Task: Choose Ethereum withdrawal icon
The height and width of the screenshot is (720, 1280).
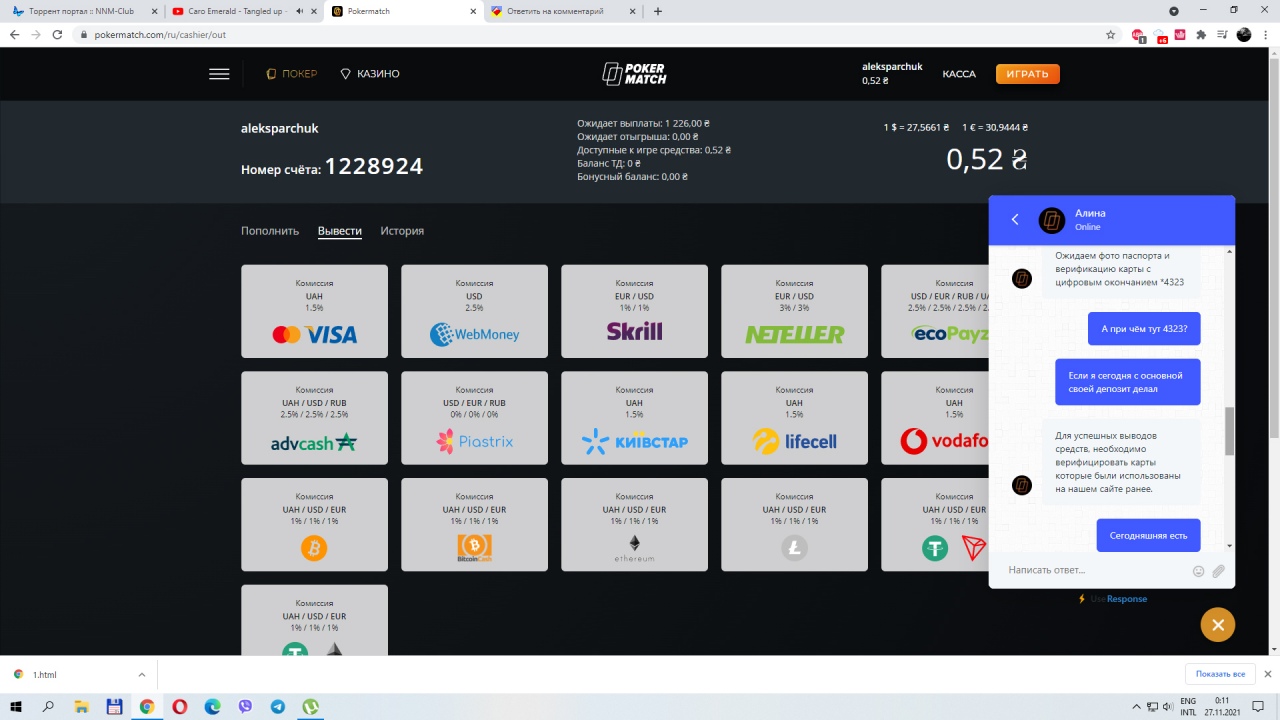Action: 634,548
